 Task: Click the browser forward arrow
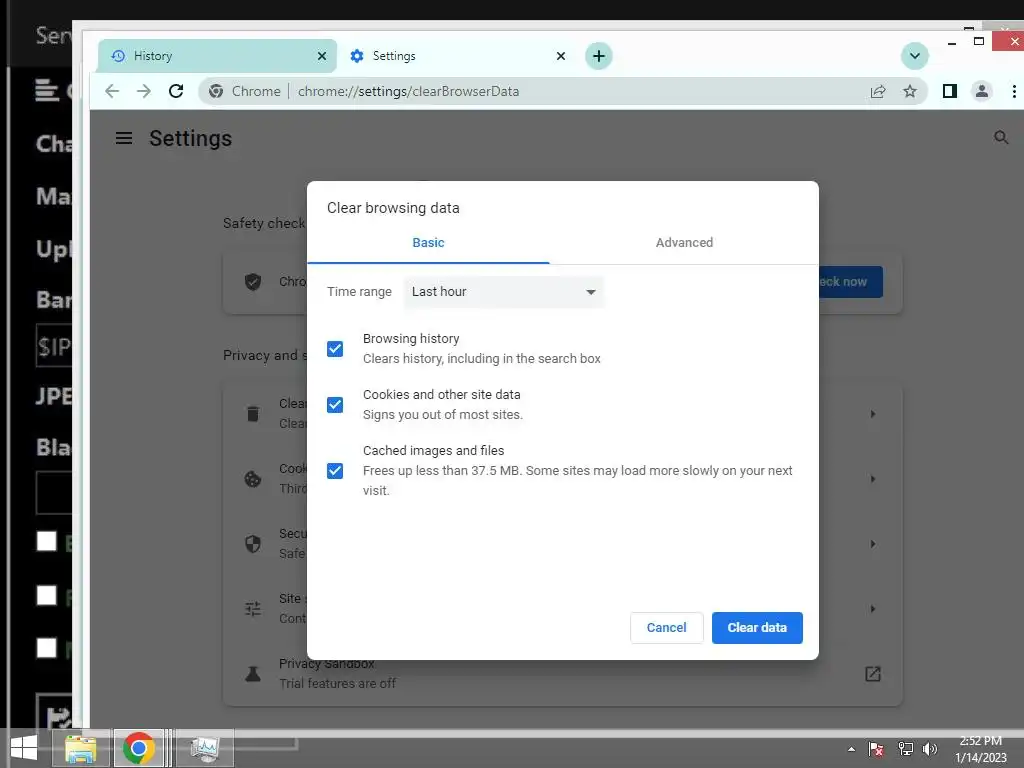[x=144, y=91]
